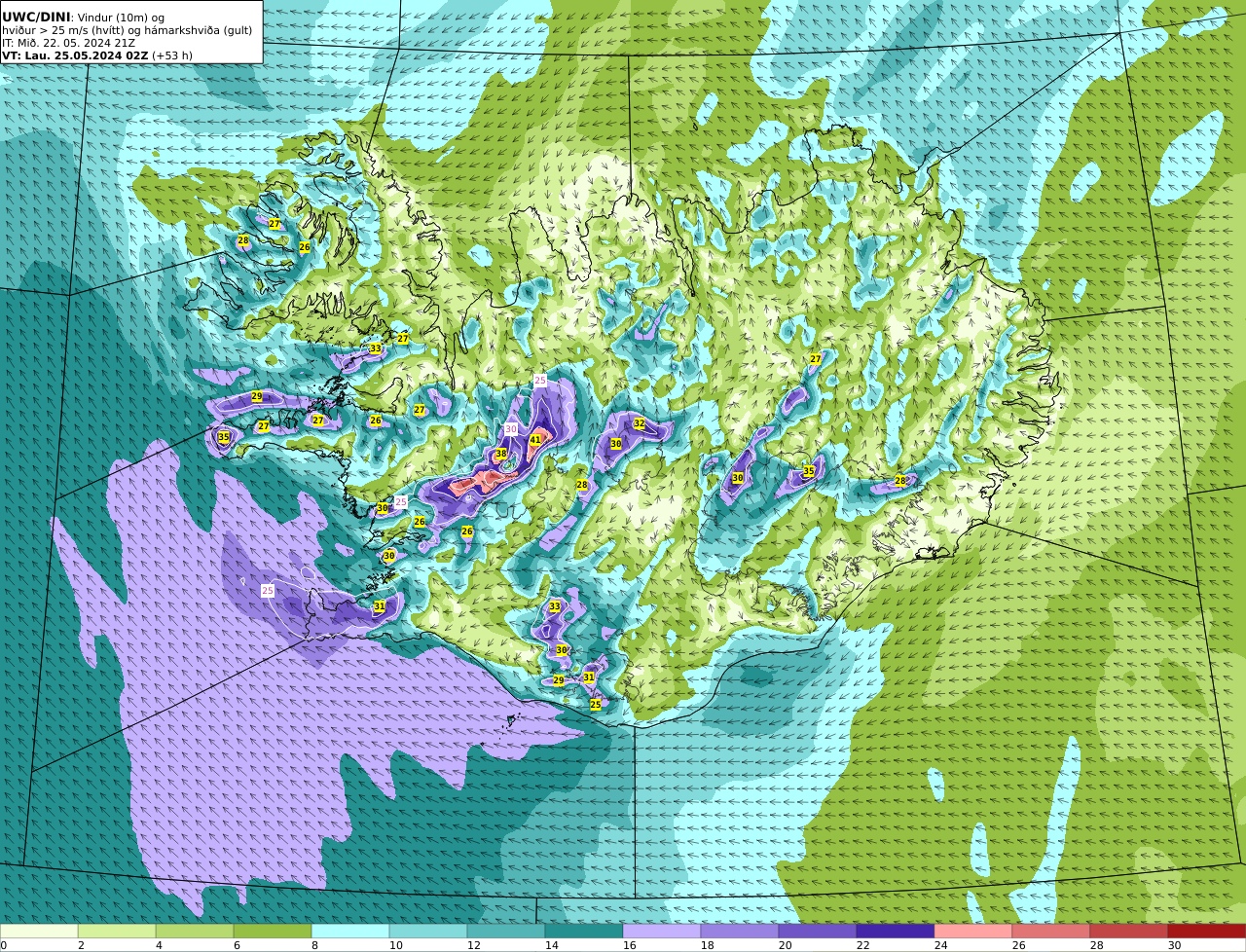
Task: Select the 22–24 m/s dark indigo swatch
Action: [x=896, y=932]
